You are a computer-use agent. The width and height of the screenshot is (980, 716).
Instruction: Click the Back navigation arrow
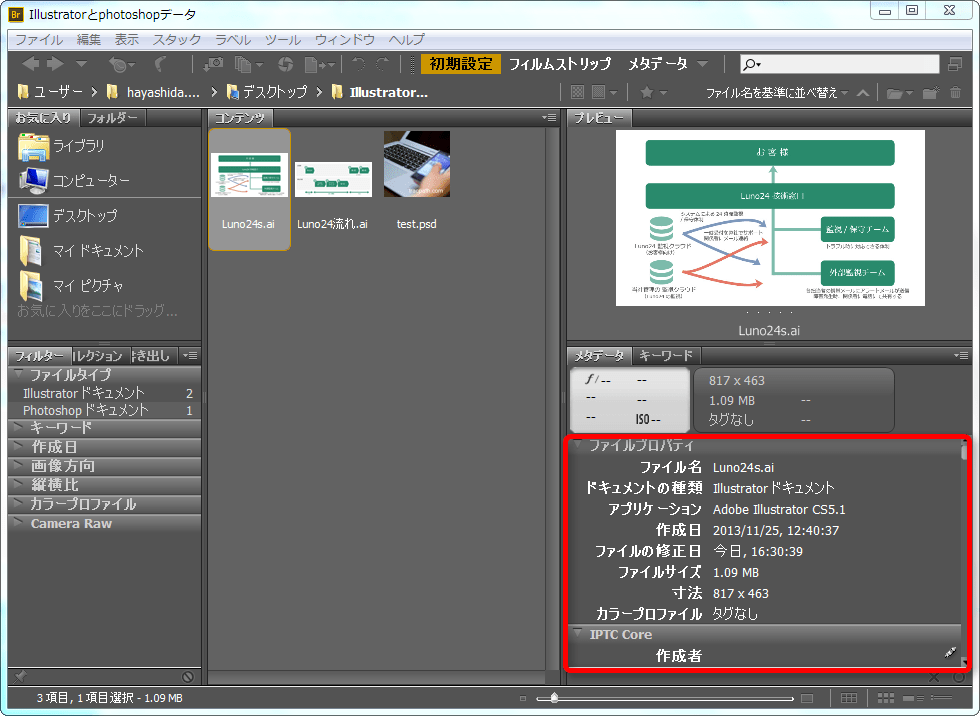coord(30,64)
